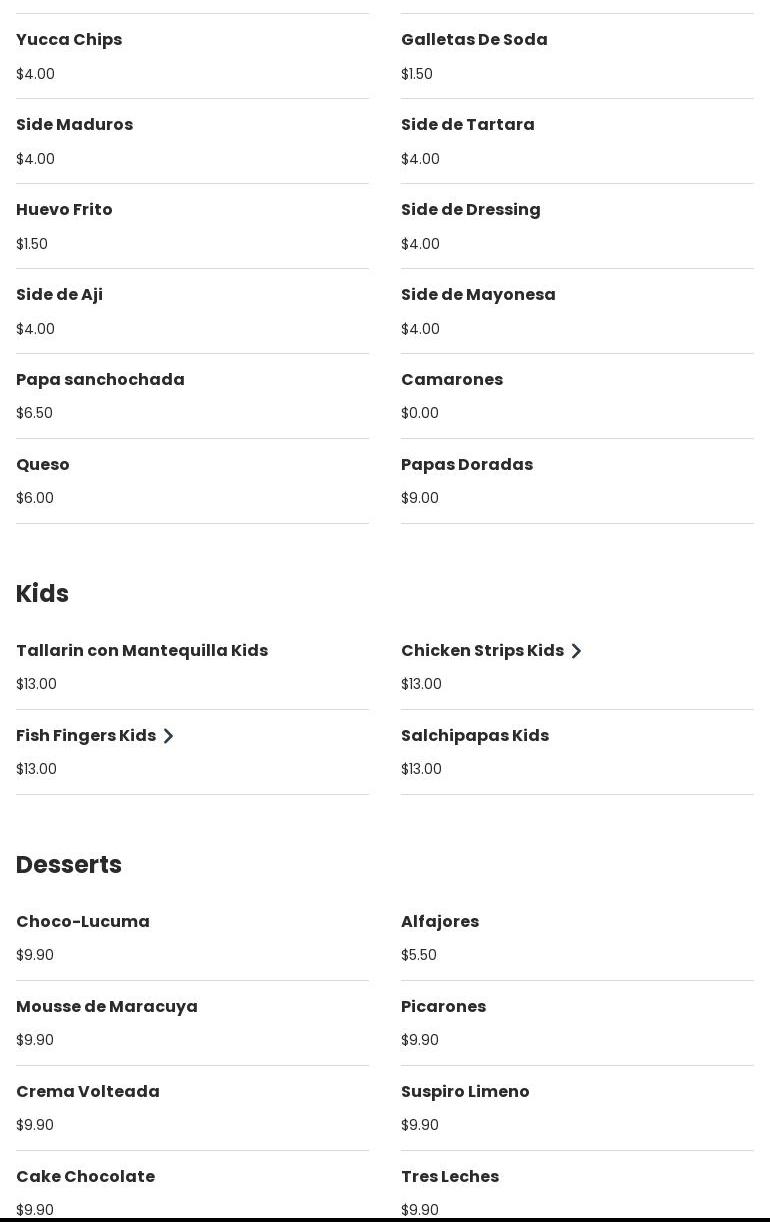
Task: Click the Tres Leches dessert
Action: coord(450,1177)
